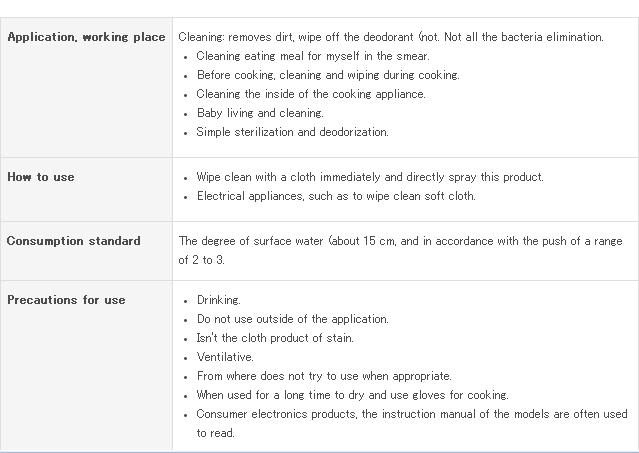Click the "Application, working place" row header
This screenshot has width=639, height=453.
(x=86, y=37)
